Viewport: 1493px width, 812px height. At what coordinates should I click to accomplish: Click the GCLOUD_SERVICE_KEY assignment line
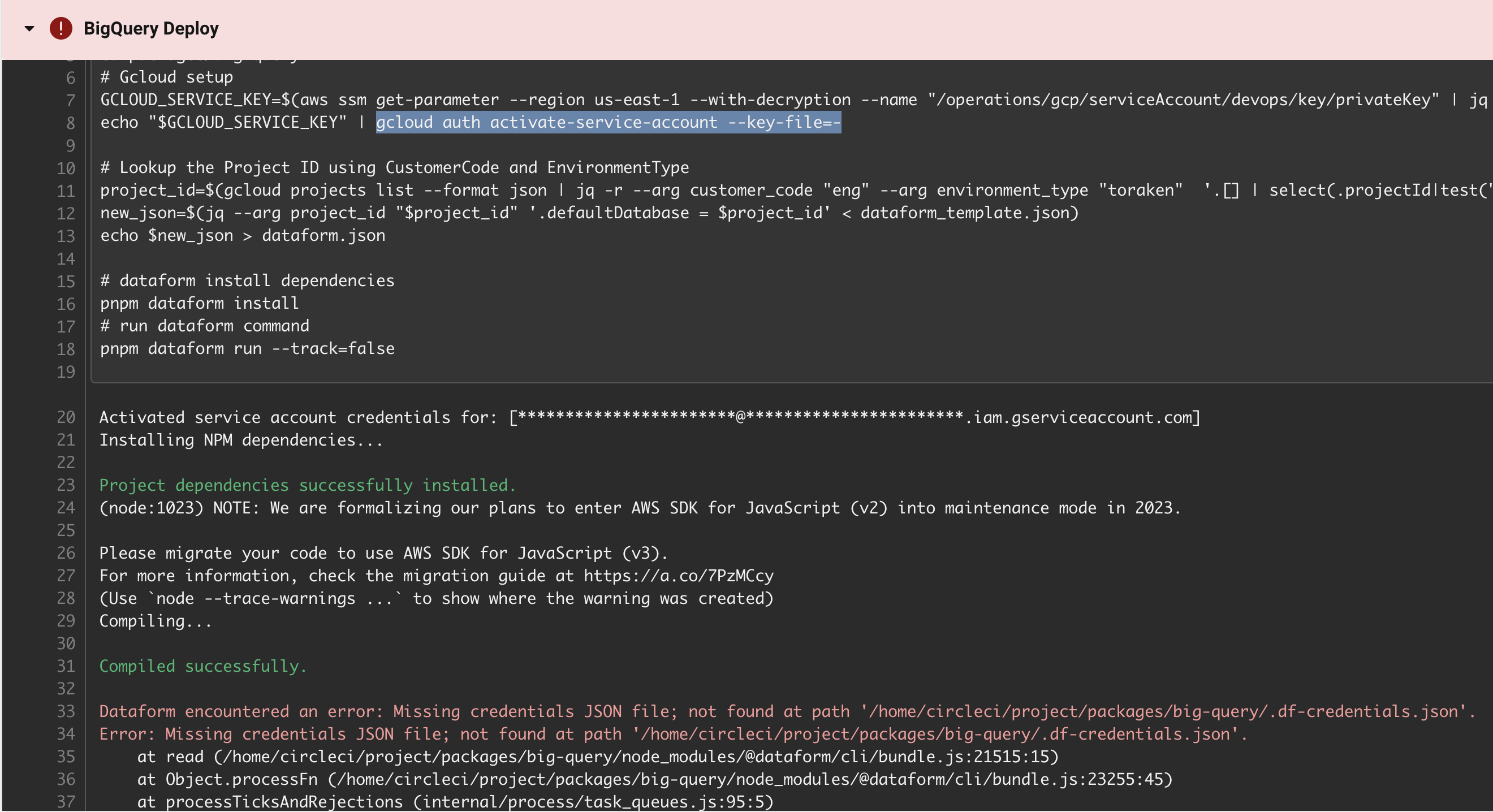click(x=793, y=100)
